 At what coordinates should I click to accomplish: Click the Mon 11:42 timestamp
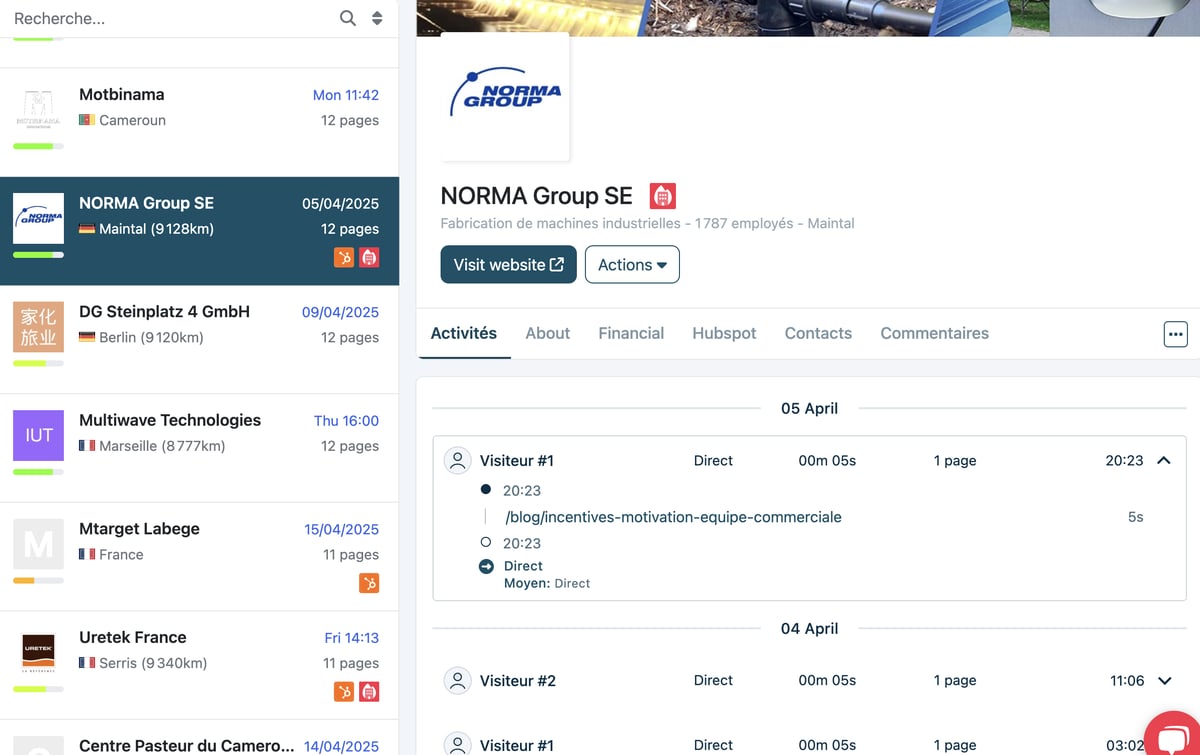pos(346,95)
